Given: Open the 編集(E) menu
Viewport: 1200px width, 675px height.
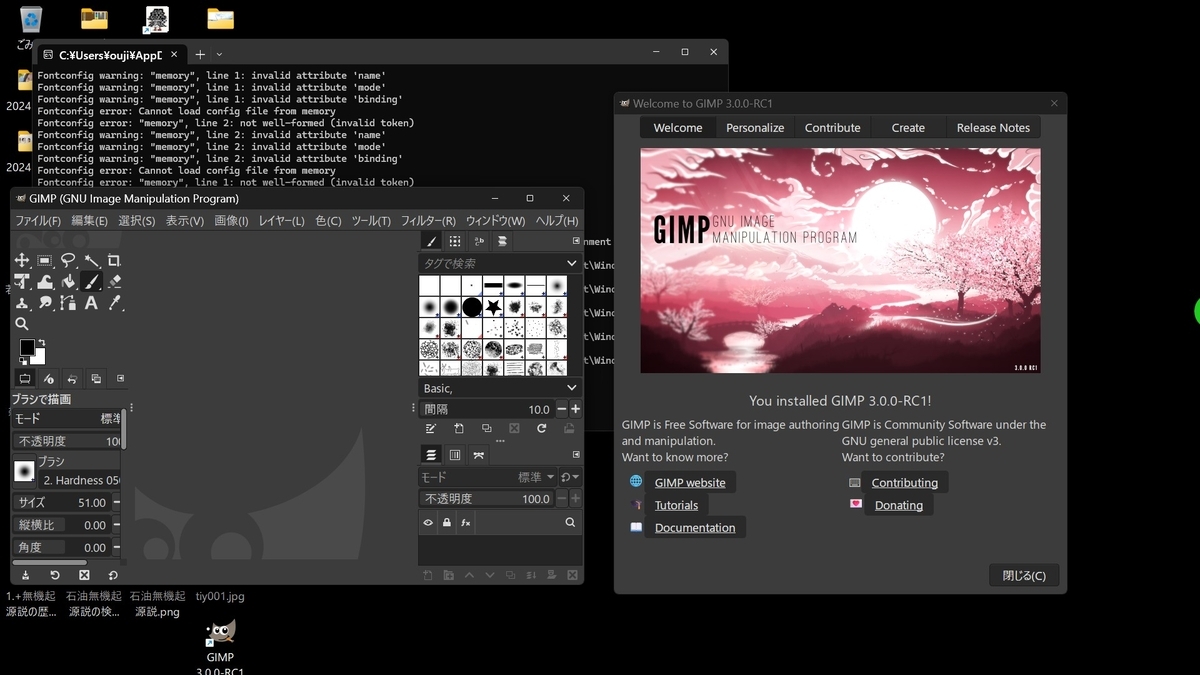Looking at the screenshot, I should pos(89,221).
